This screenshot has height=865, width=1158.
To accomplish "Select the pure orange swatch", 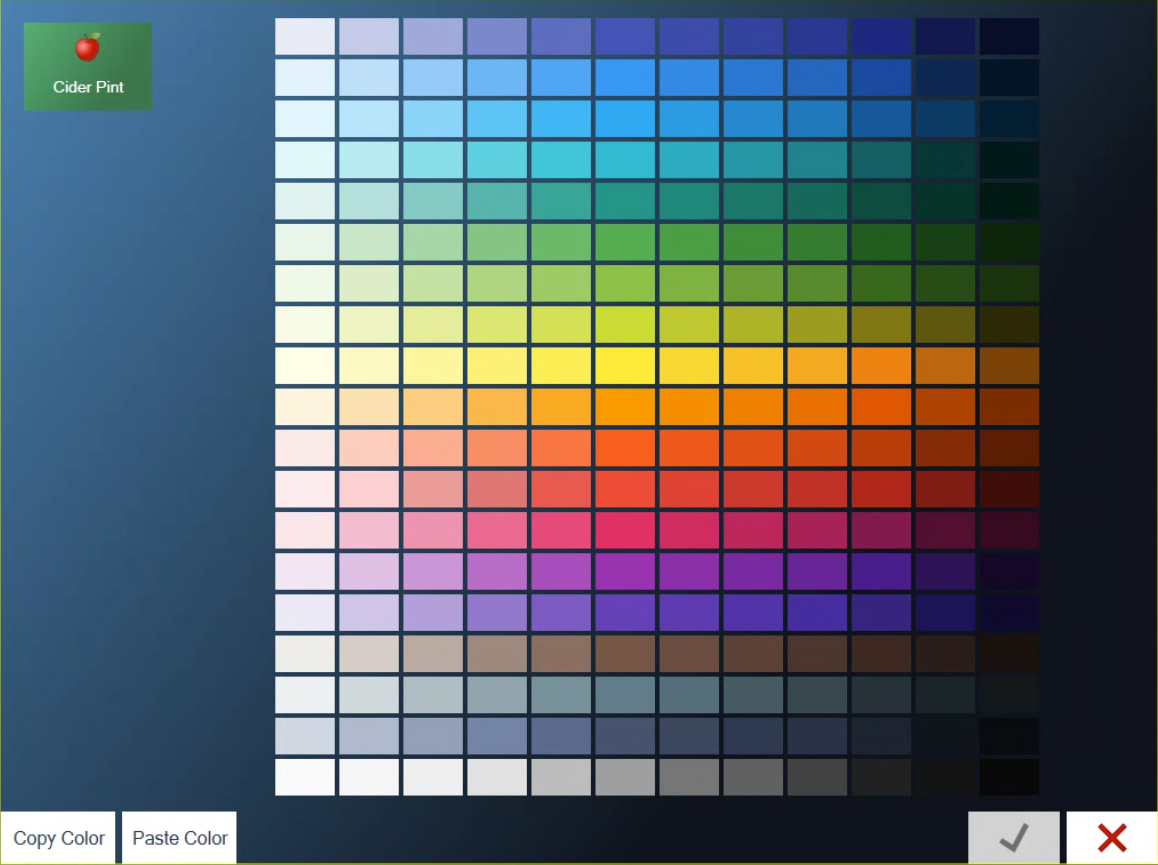I will 625,407.
